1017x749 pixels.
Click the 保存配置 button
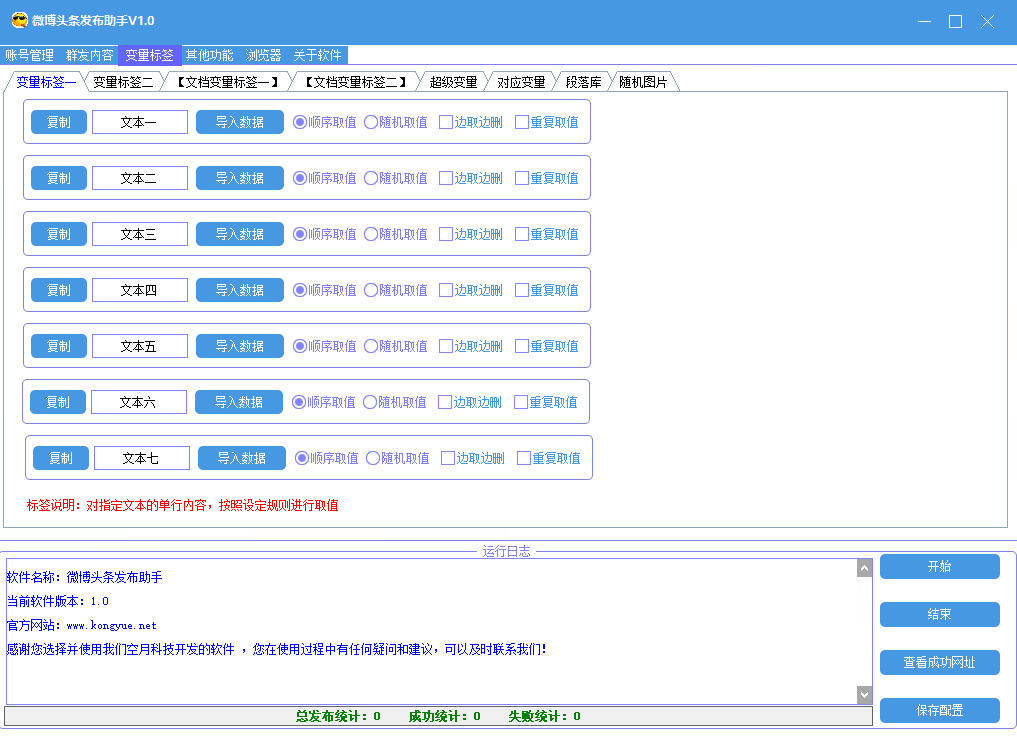[939, 710]
